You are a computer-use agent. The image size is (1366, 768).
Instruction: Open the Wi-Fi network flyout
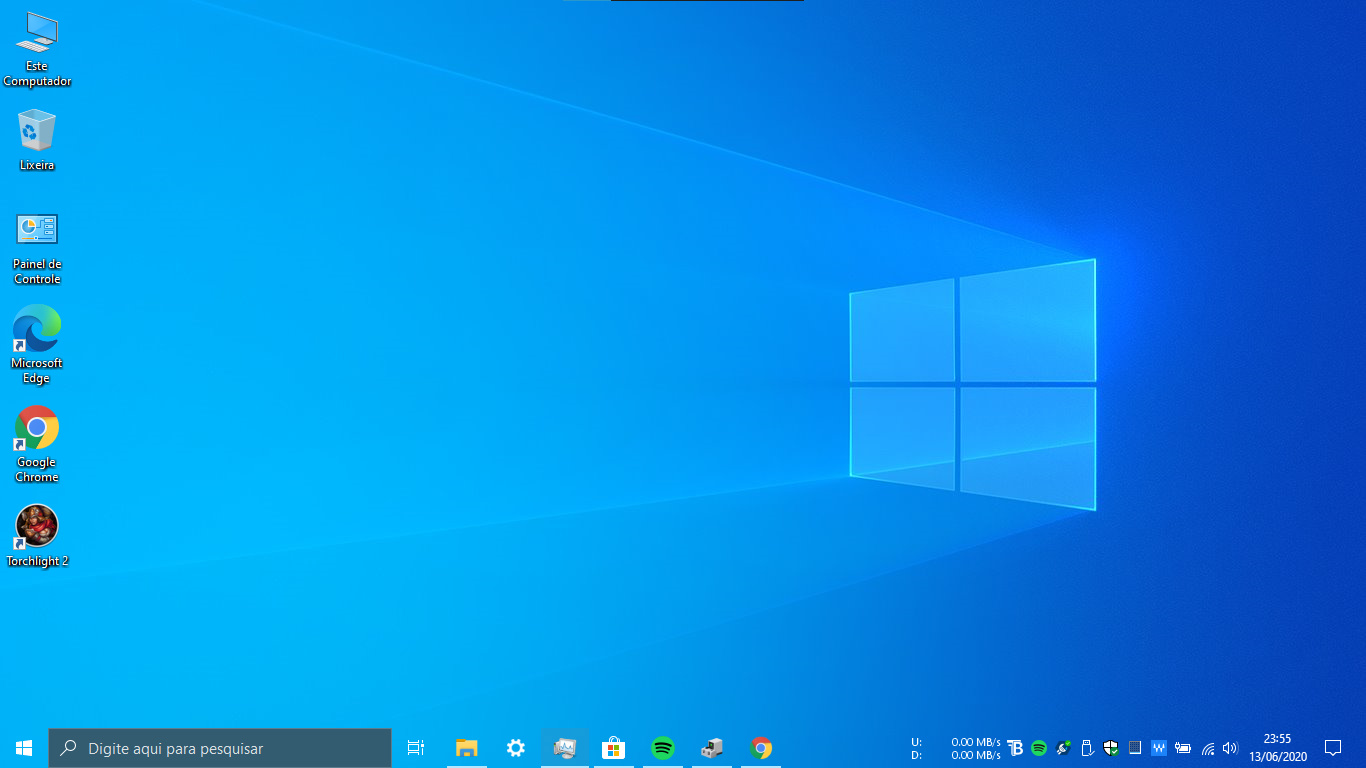[1208, 748]
